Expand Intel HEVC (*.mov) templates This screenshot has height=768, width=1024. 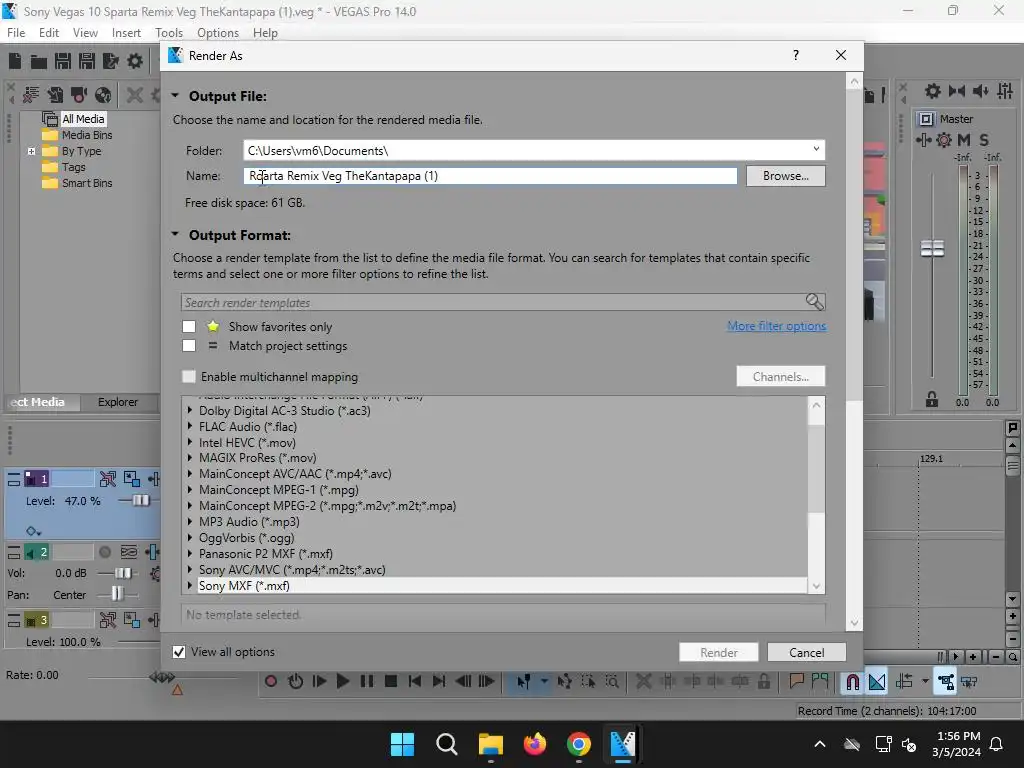[x=190, y=441]
